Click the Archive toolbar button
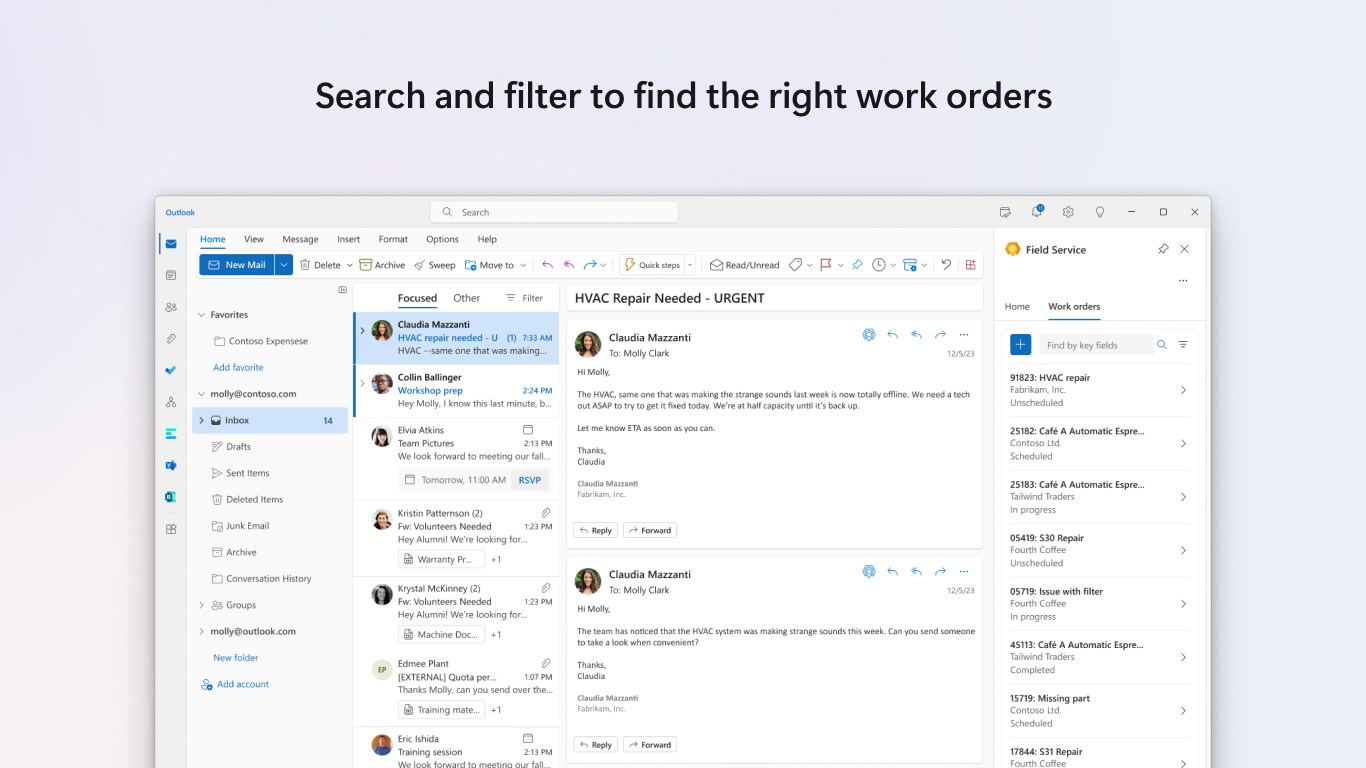The image size is (1366, 768). (x=382, y=265)
